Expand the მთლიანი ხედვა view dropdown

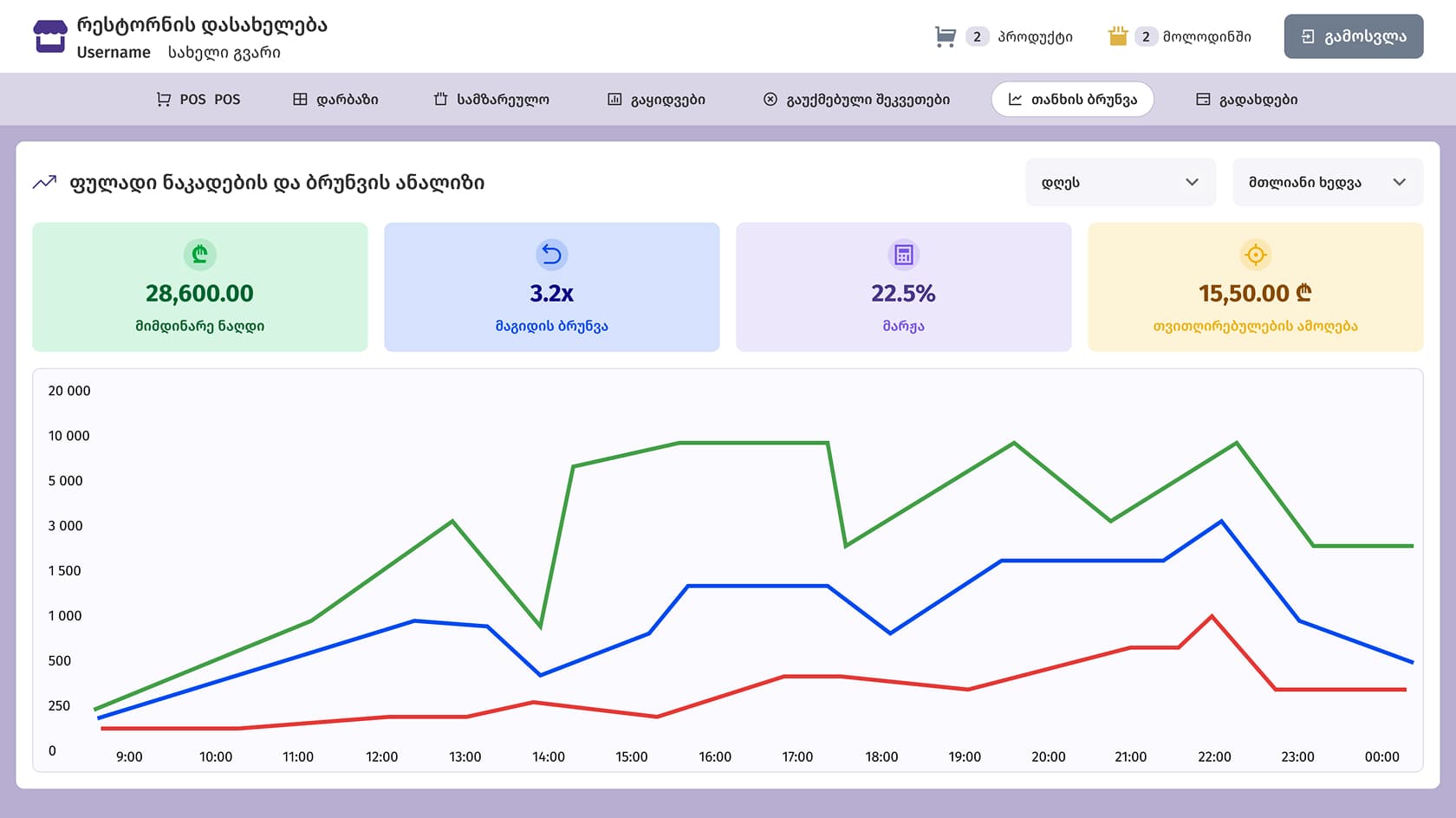click(x=1327, y=182)
